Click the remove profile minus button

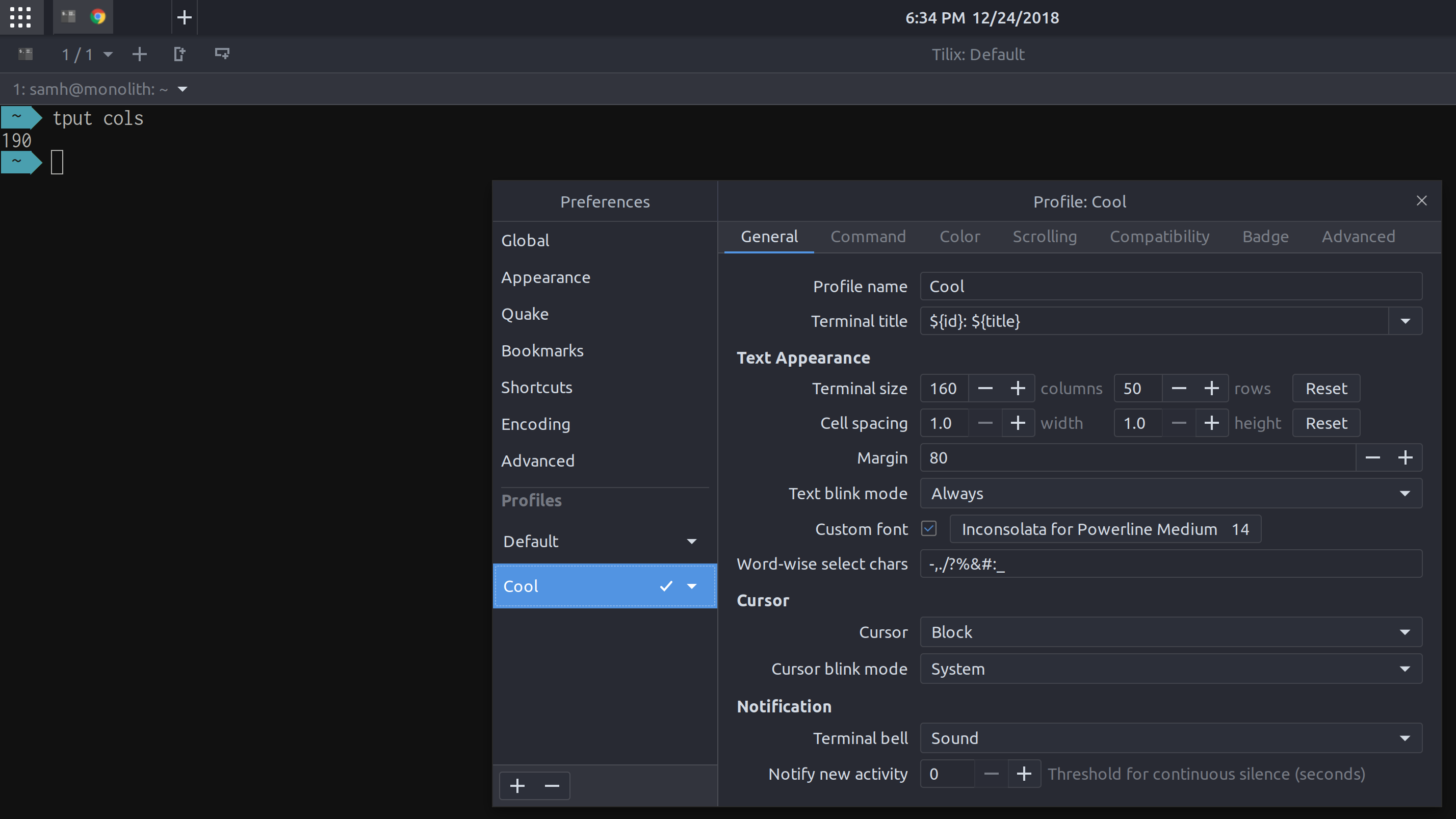coord(552,786)
